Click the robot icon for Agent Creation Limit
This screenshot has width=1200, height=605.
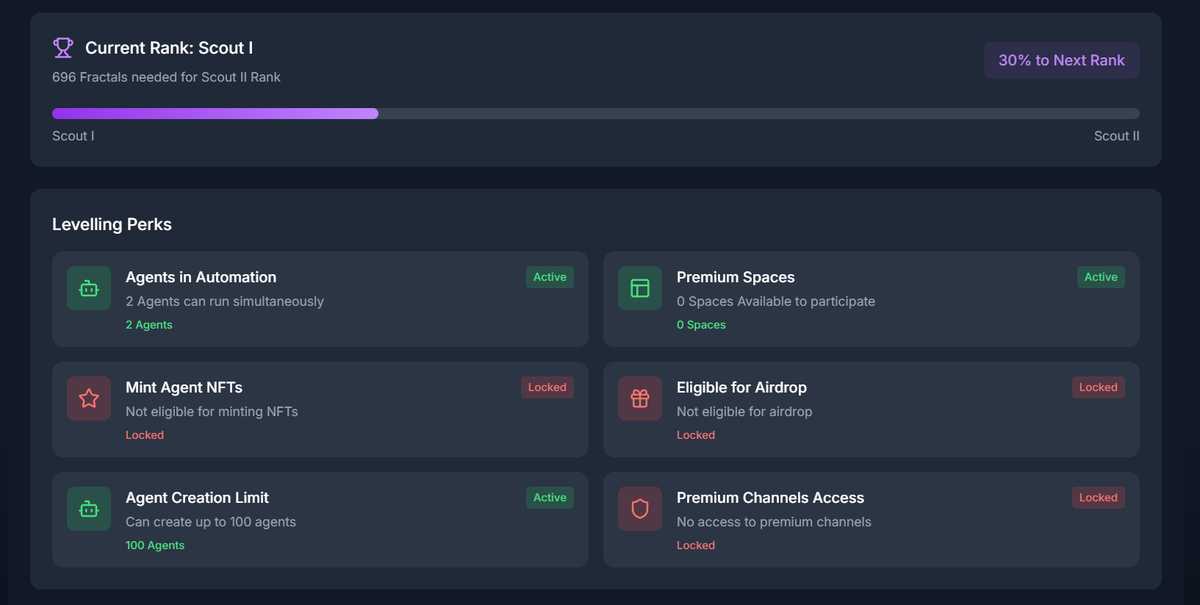89,509
